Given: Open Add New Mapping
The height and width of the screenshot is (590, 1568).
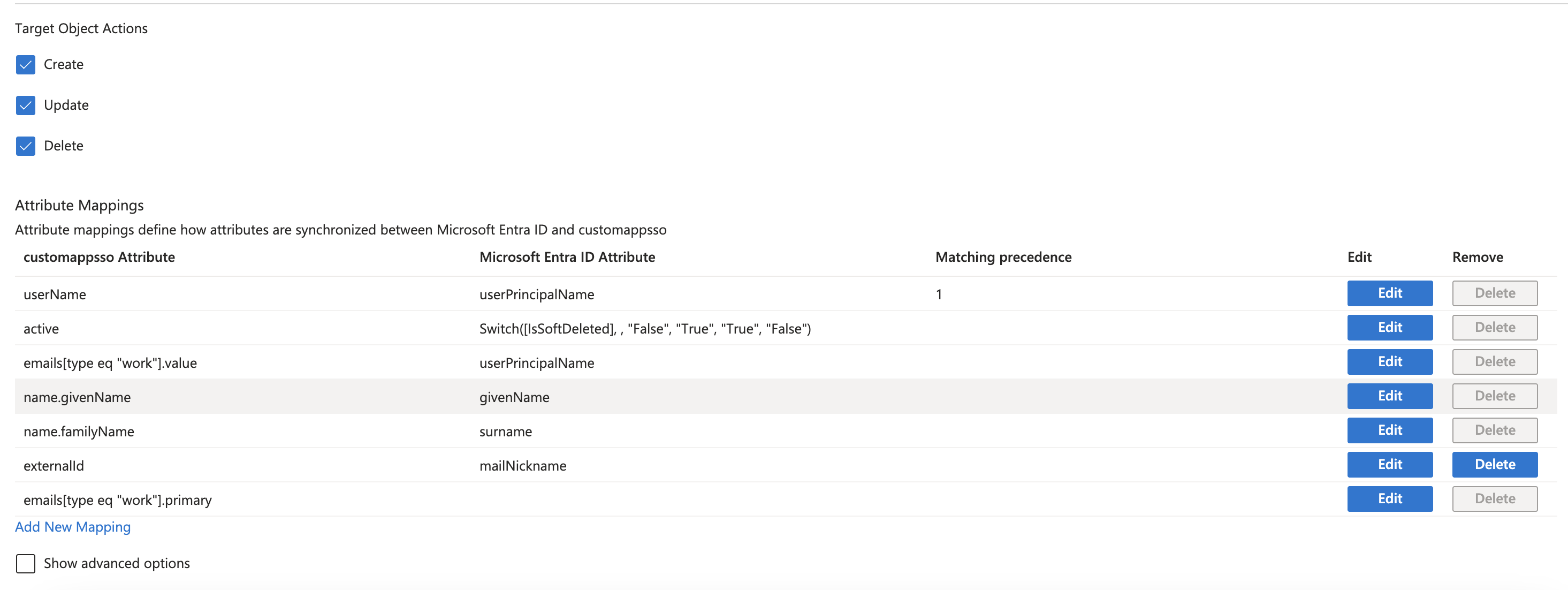Looking at the screenshot, I should (72, 526).
